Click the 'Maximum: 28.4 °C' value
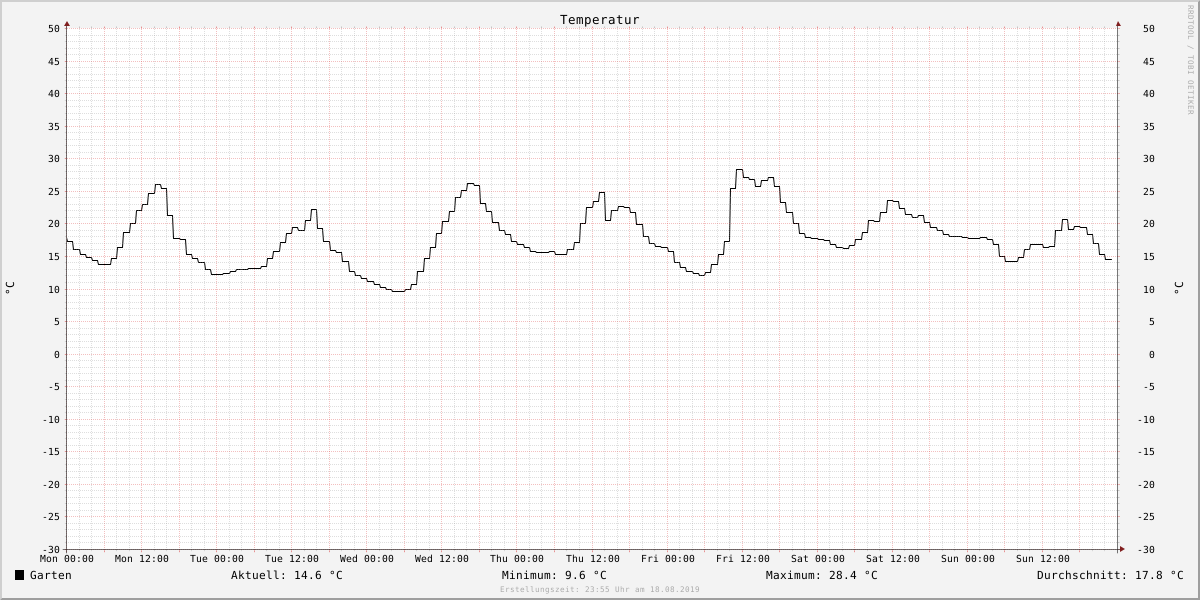 (x=822, y=575)
